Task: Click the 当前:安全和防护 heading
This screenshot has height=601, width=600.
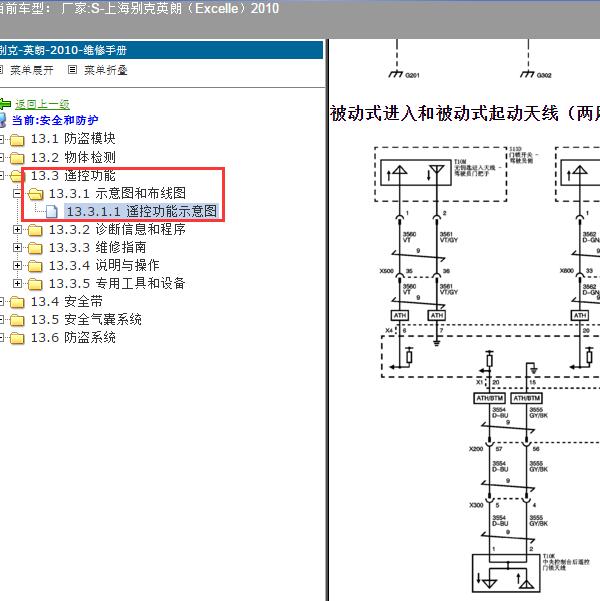Action: click(x=55, y=120)
